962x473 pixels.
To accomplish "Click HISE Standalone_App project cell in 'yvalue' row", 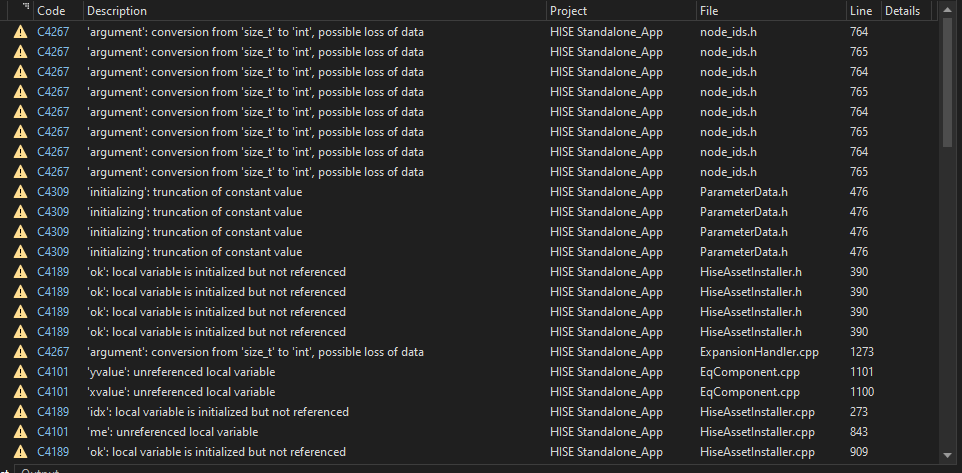I will click(606, 372).
